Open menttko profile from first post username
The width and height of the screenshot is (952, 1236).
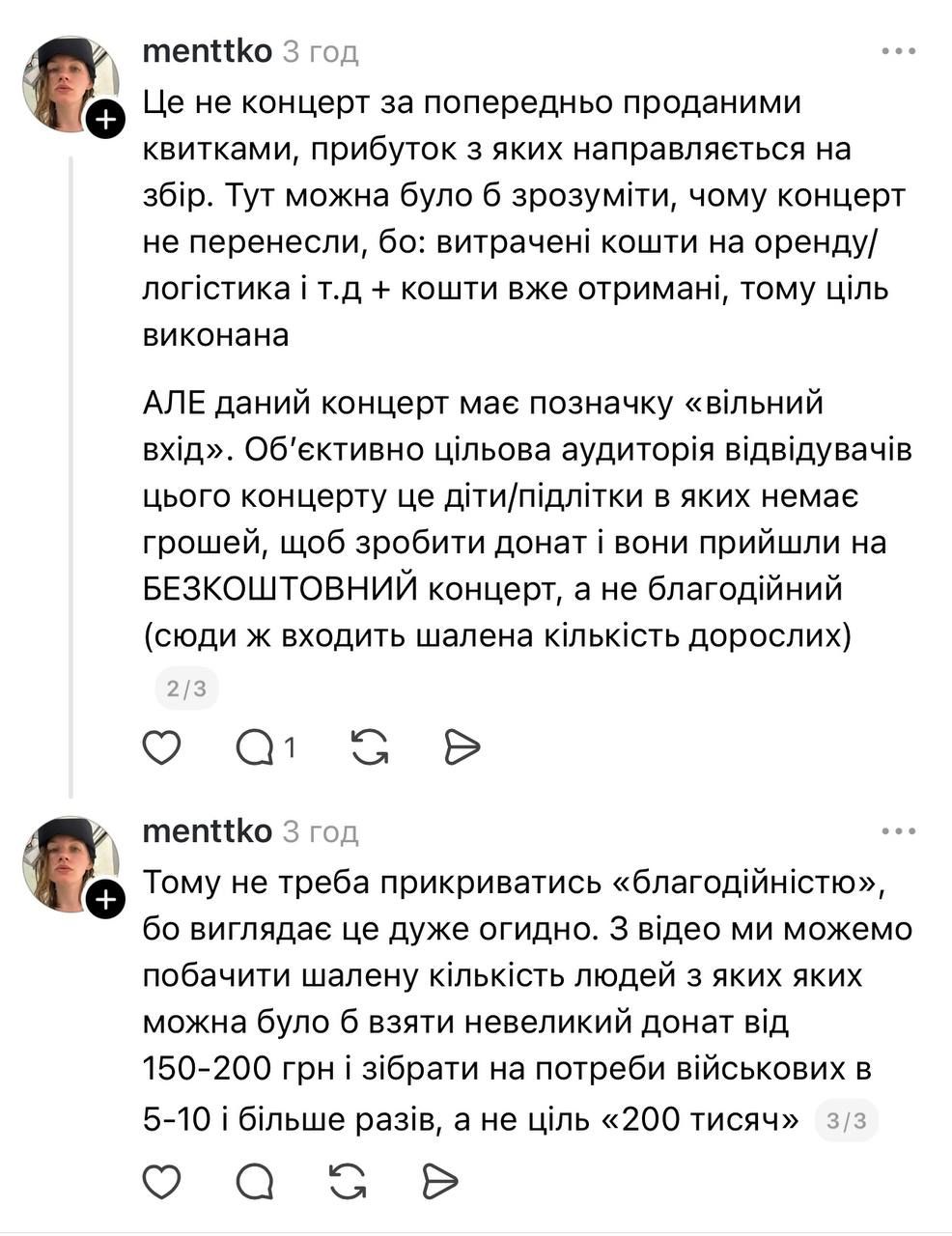pyautogui.click(x=207, y=51)
